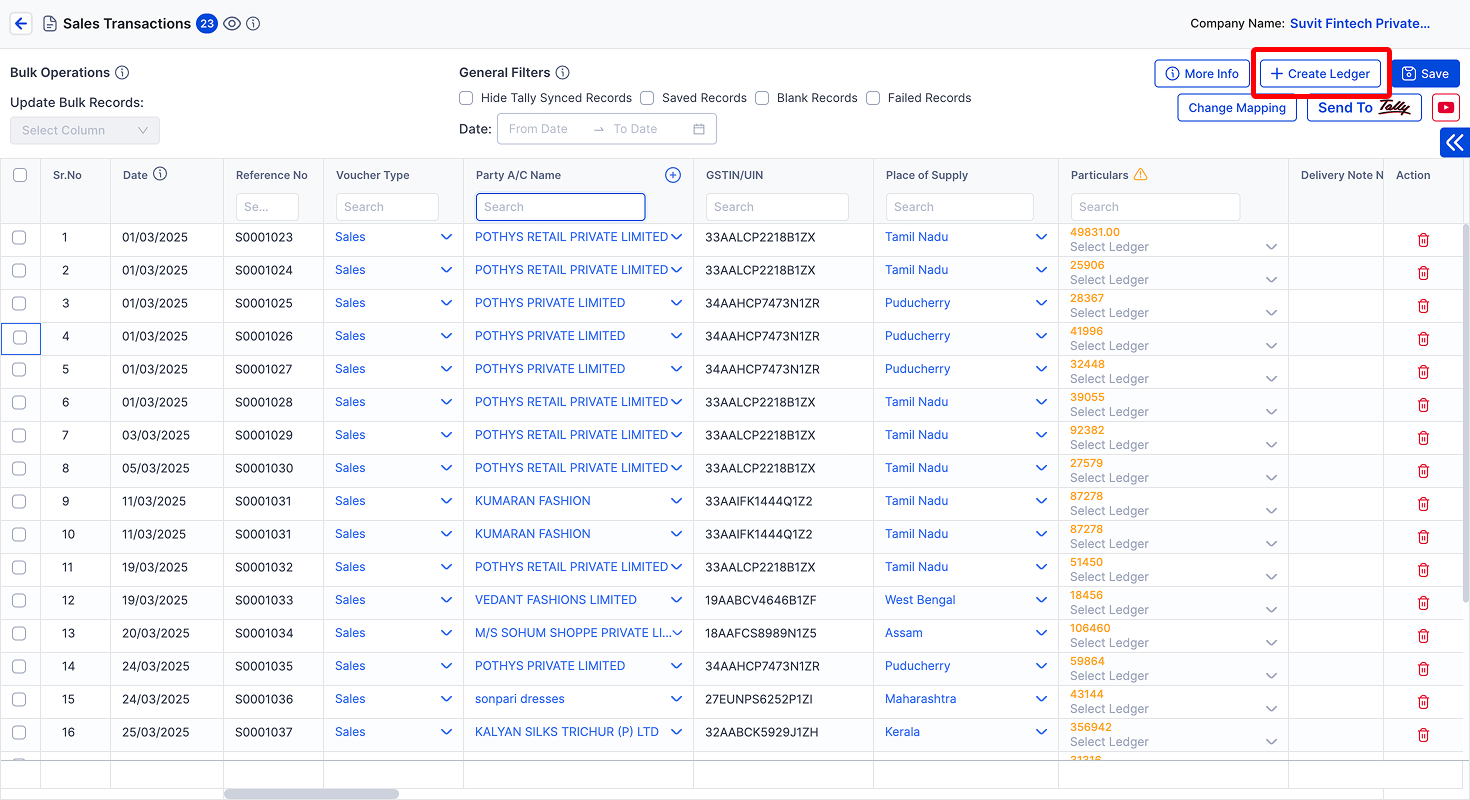Open Voucher Type dropdown for S0001030

(x=446, y=468)
